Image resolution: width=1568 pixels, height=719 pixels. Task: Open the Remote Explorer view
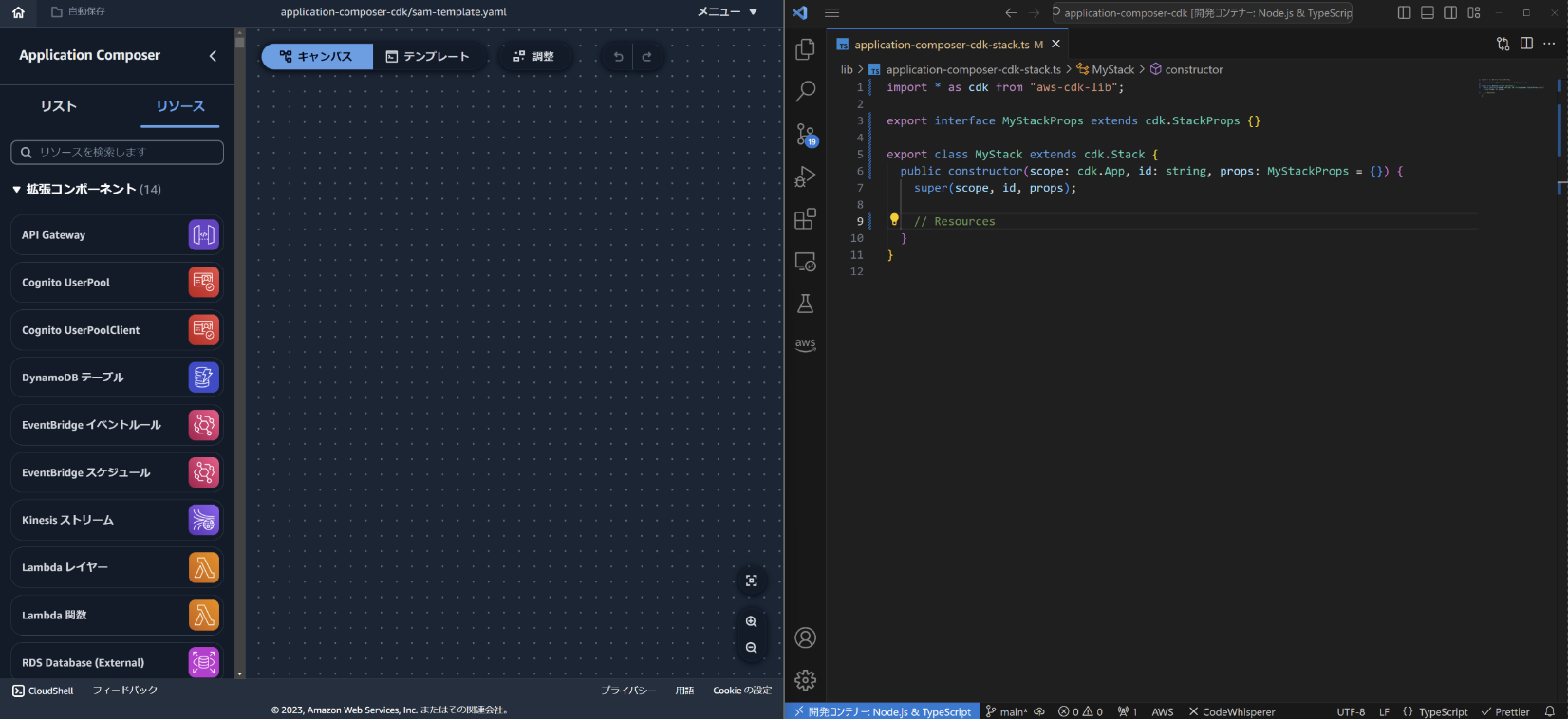point(805,262)
